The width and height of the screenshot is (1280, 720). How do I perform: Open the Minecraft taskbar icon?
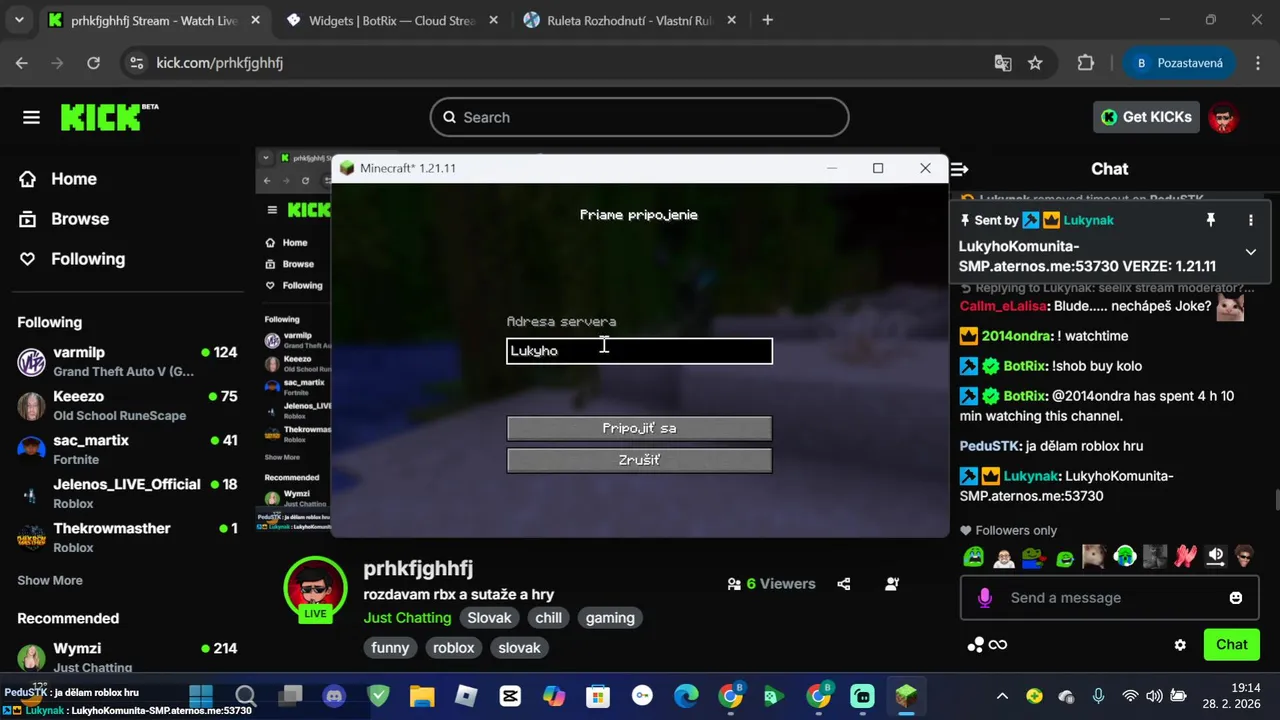[906, 696]
